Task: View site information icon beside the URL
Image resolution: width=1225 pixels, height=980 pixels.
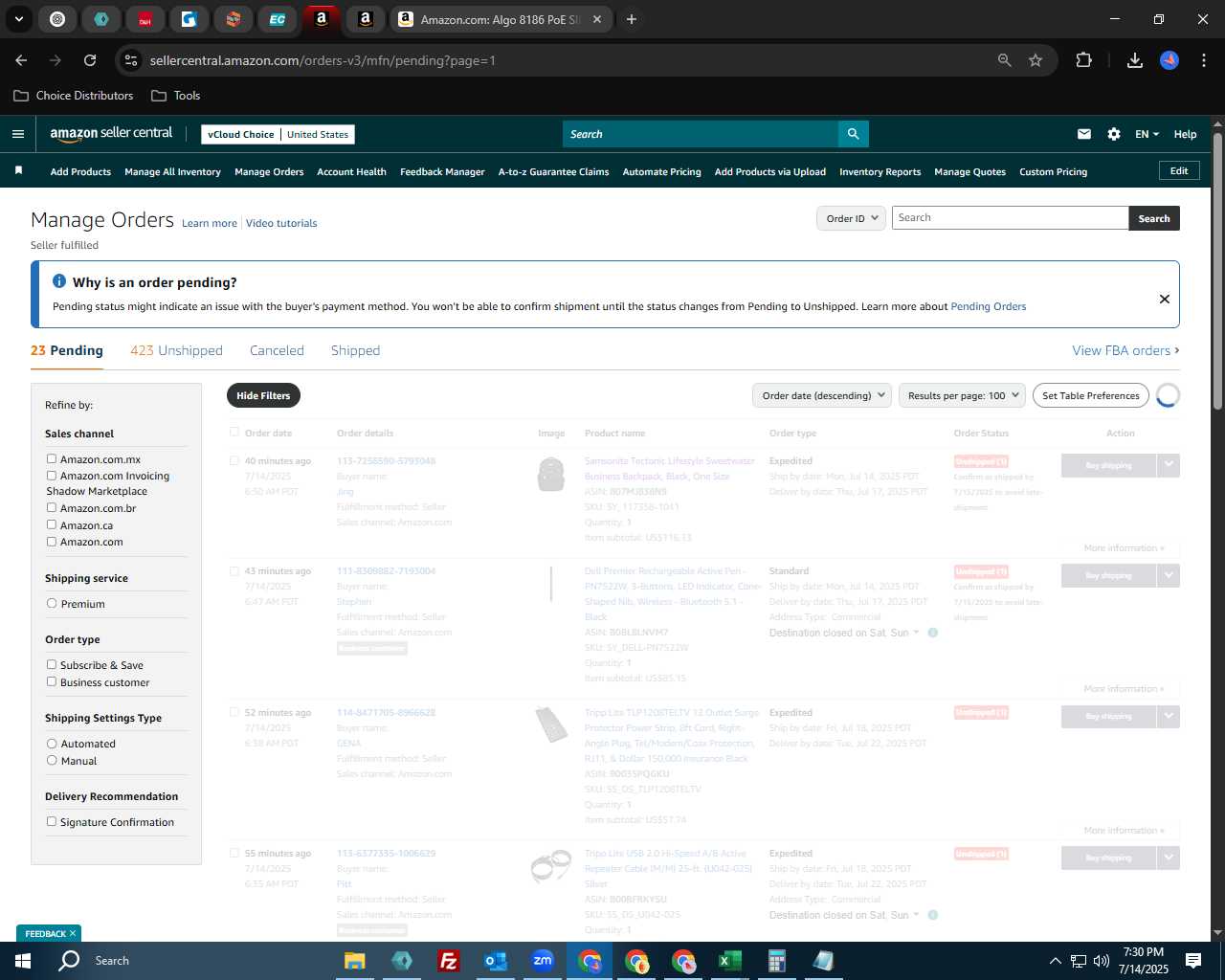Action: pyautogui.click(x=131, y=60)
